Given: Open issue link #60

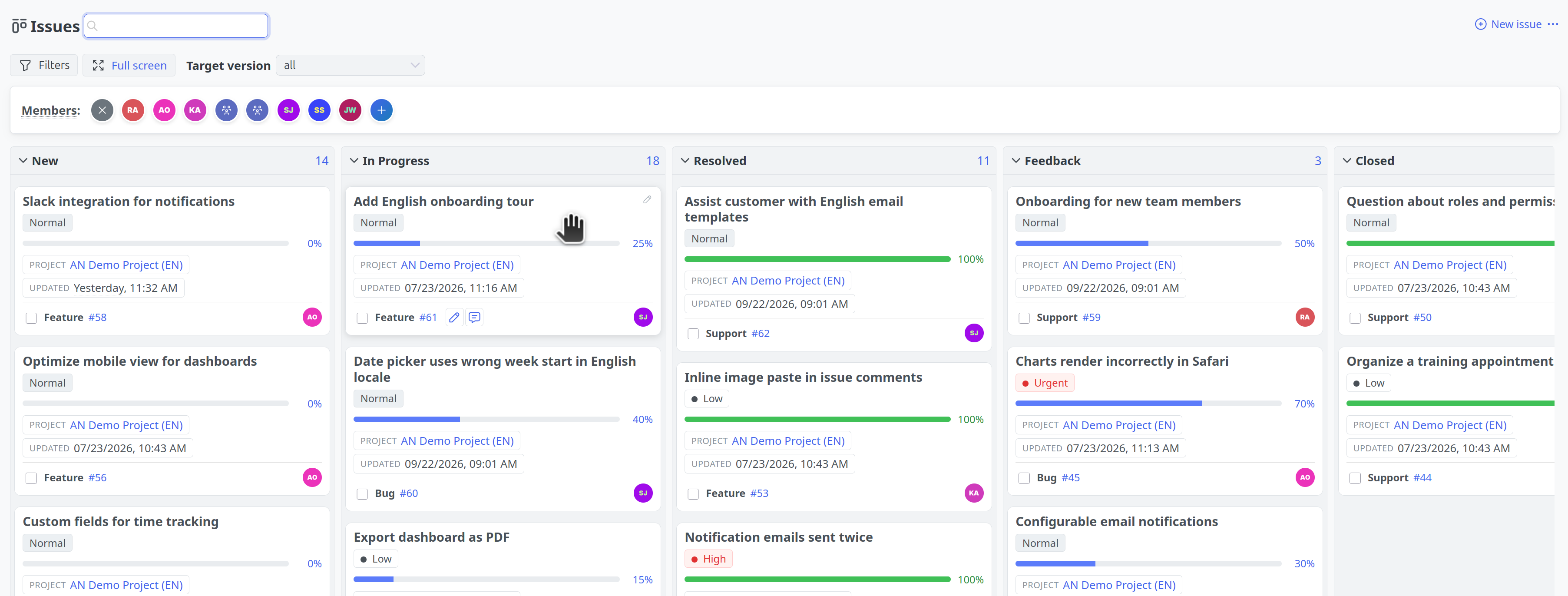Looking at the screenshot, I should [x=408, y=493].
